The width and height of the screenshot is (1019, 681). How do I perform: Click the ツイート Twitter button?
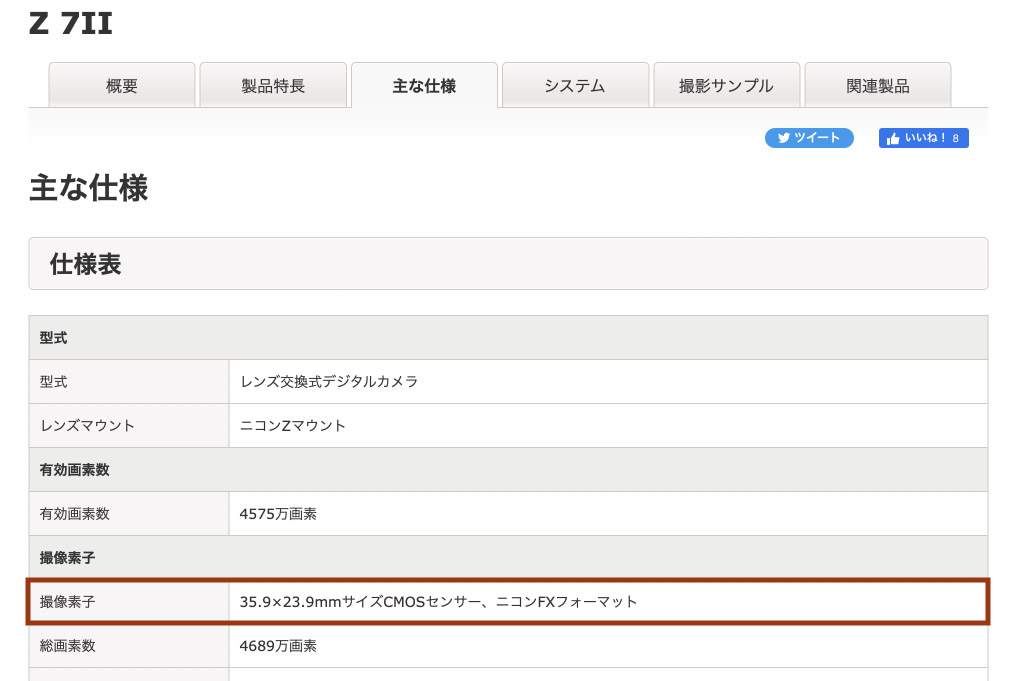[809, 138]
